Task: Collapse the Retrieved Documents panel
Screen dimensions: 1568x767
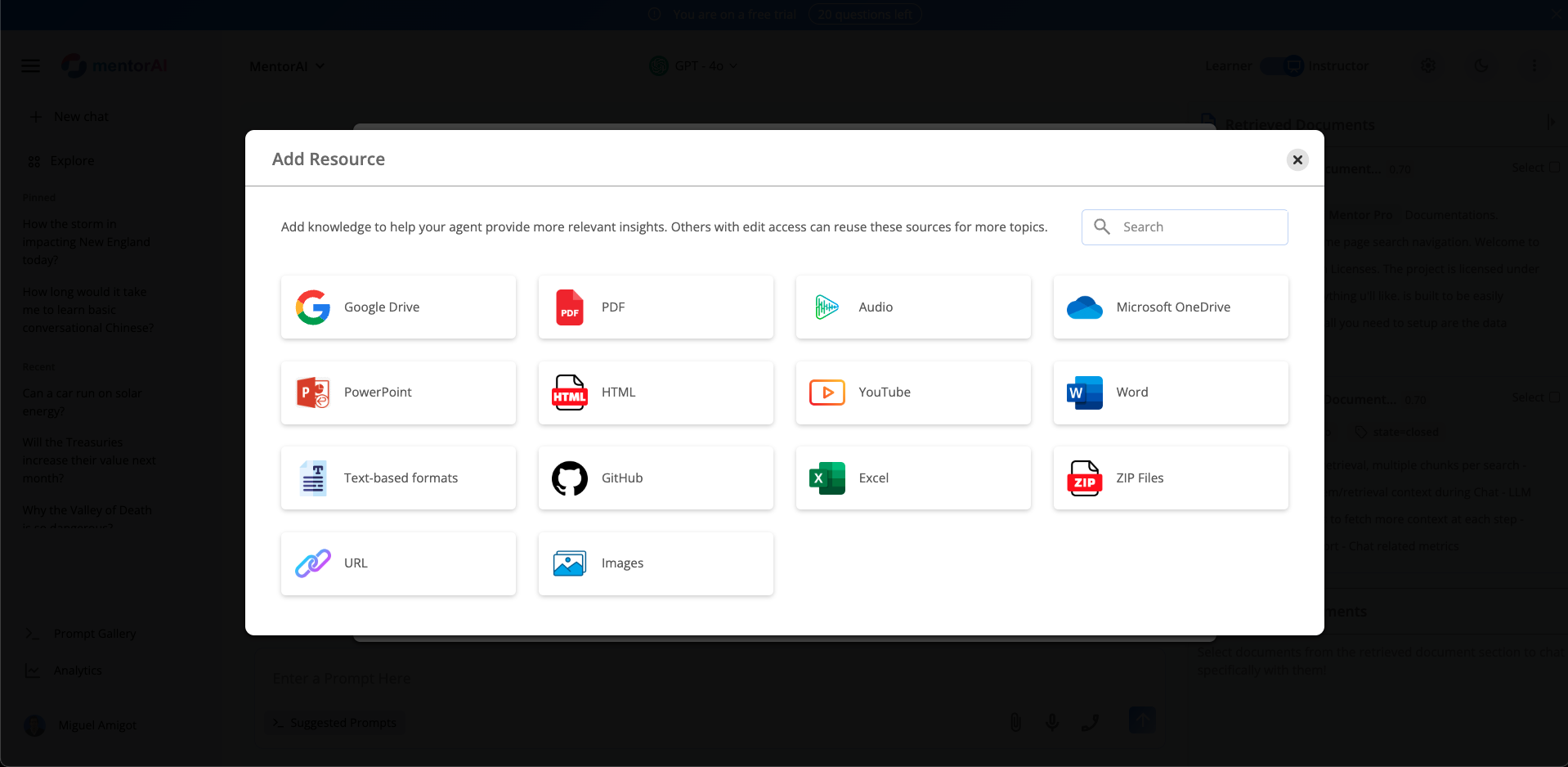Action: [x=1550, y=122]
